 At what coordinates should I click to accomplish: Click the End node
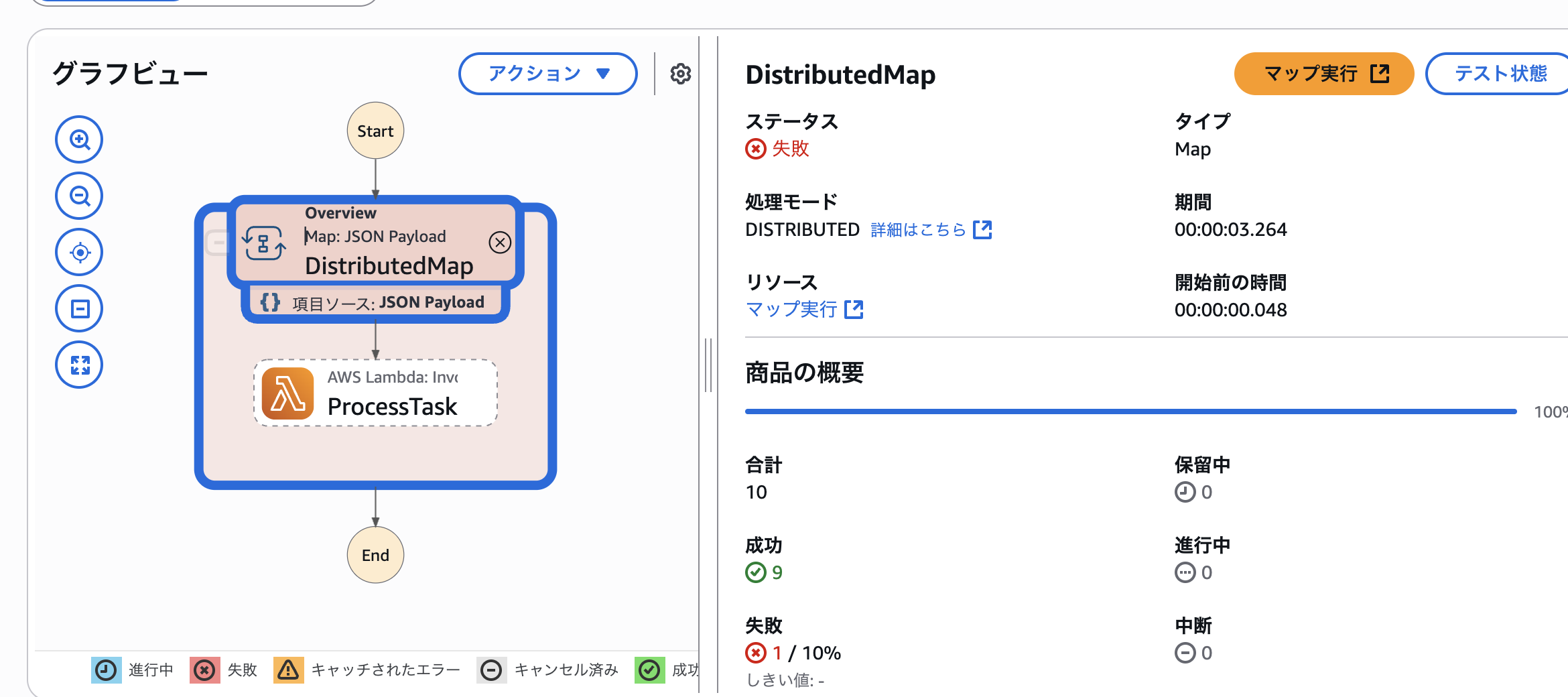(x=375, y=555)
